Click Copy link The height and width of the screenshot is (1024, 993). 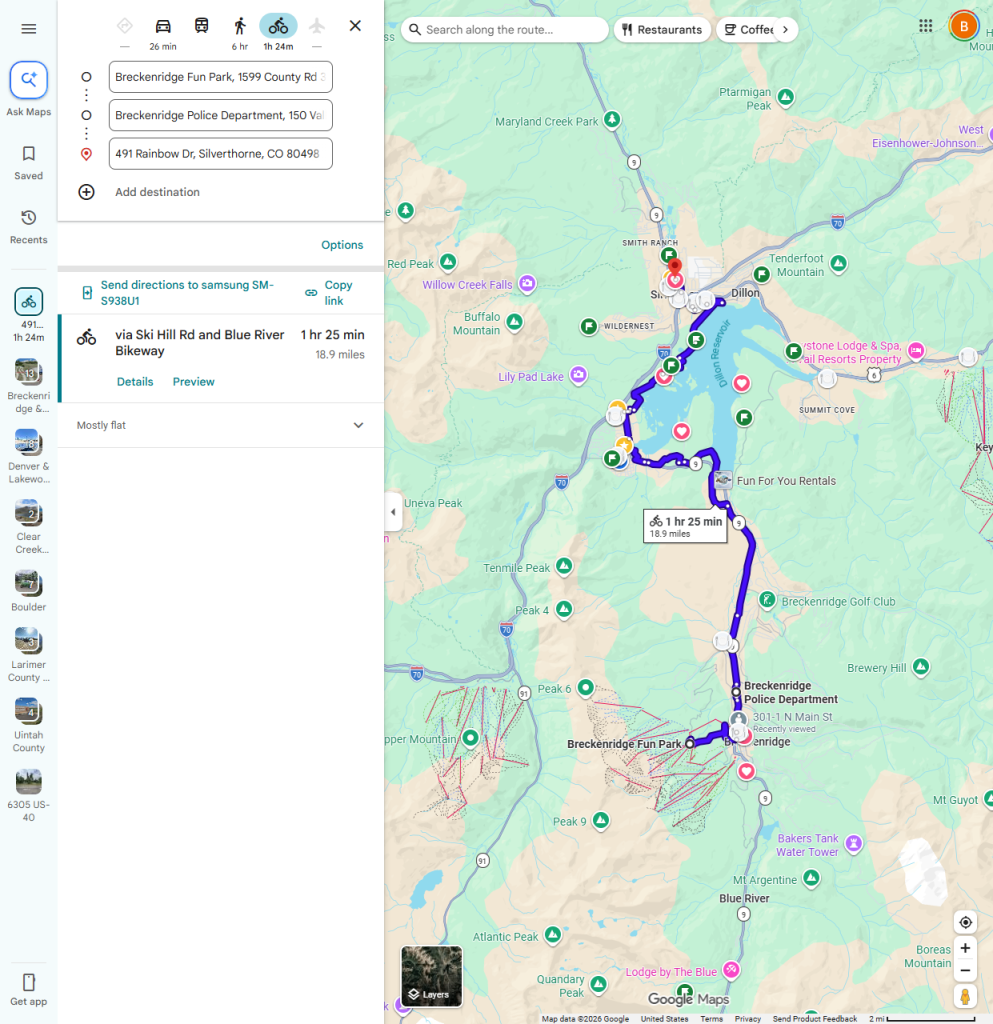tap(330, 293)
